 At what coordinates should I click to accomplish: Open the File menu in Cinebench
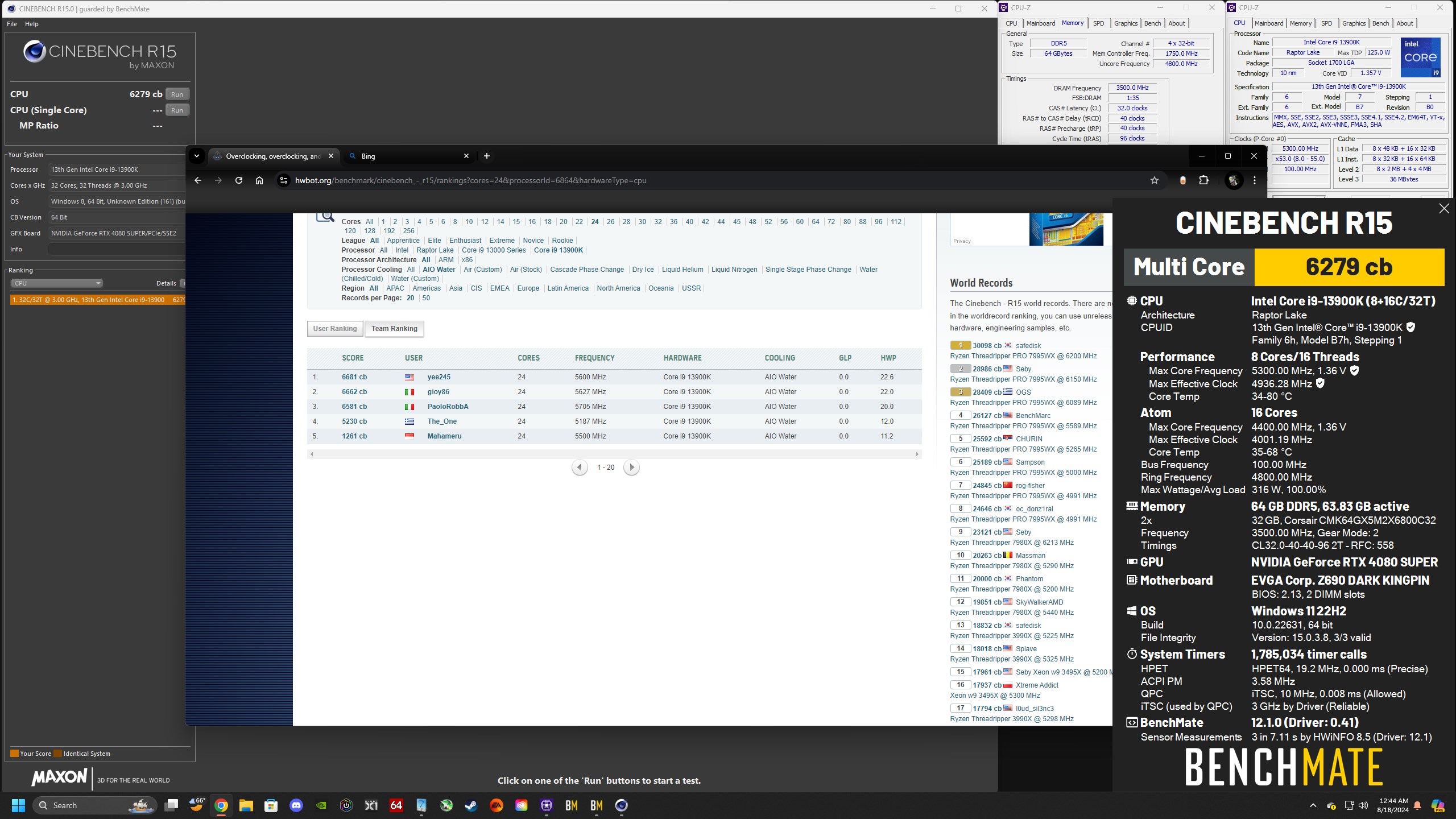click(12, 24)
